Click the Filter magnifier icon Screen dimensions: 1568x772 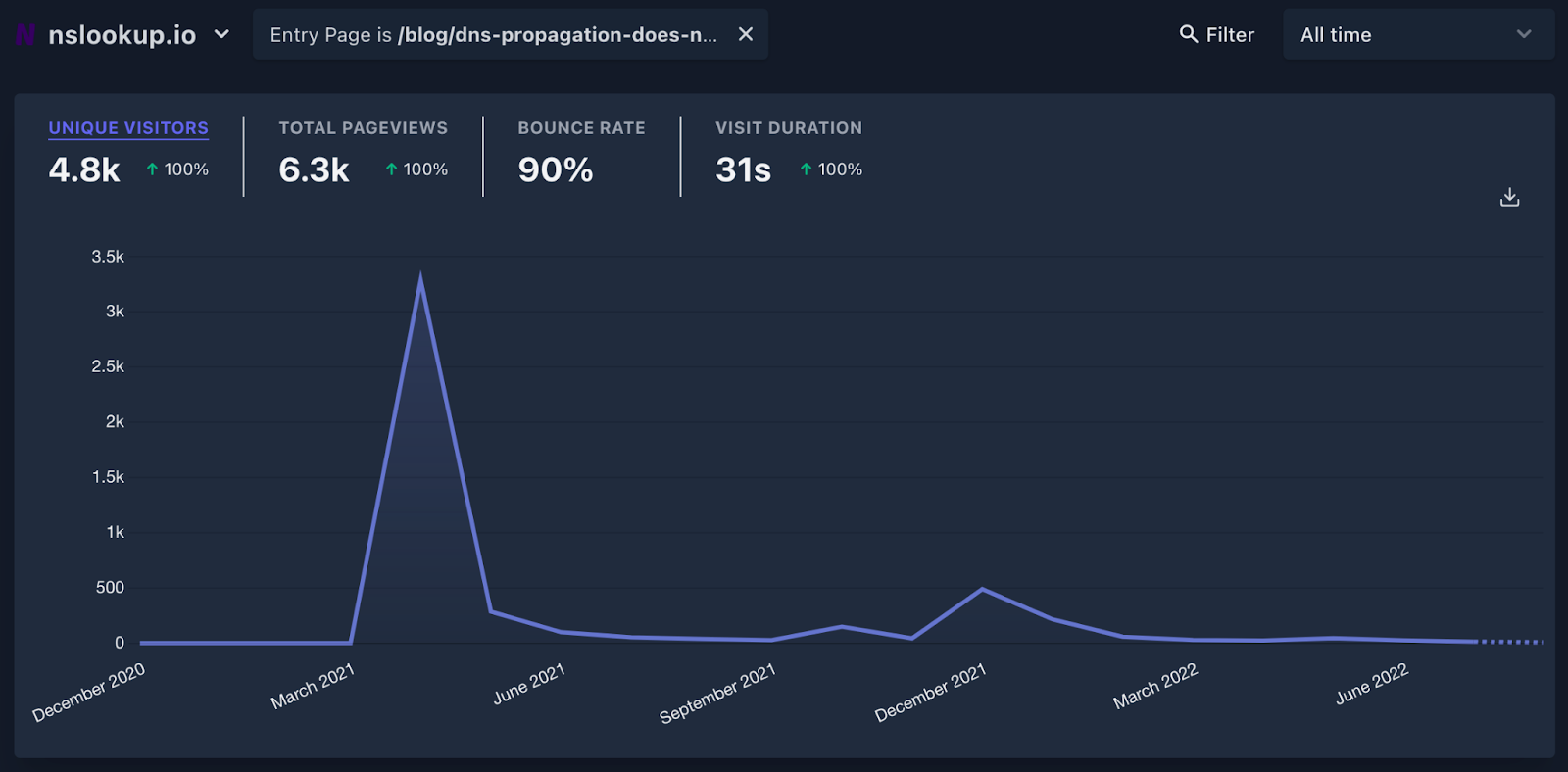click(1189, 34)
